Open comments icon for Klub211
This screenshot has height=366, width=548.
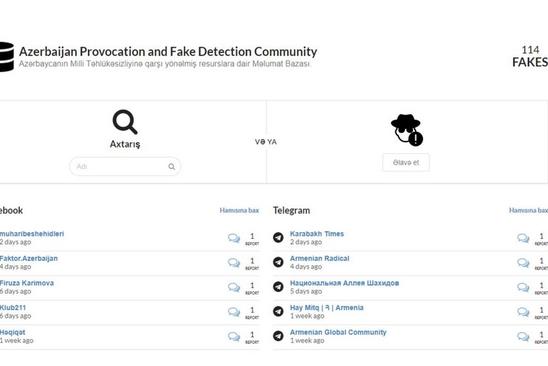pyautogui.click(x=234, y=312)
